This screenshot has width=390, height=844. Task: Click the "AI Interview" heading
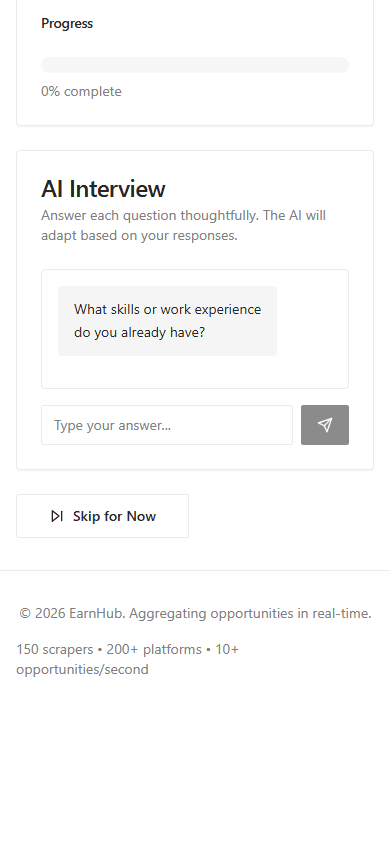tap(103, 189)
